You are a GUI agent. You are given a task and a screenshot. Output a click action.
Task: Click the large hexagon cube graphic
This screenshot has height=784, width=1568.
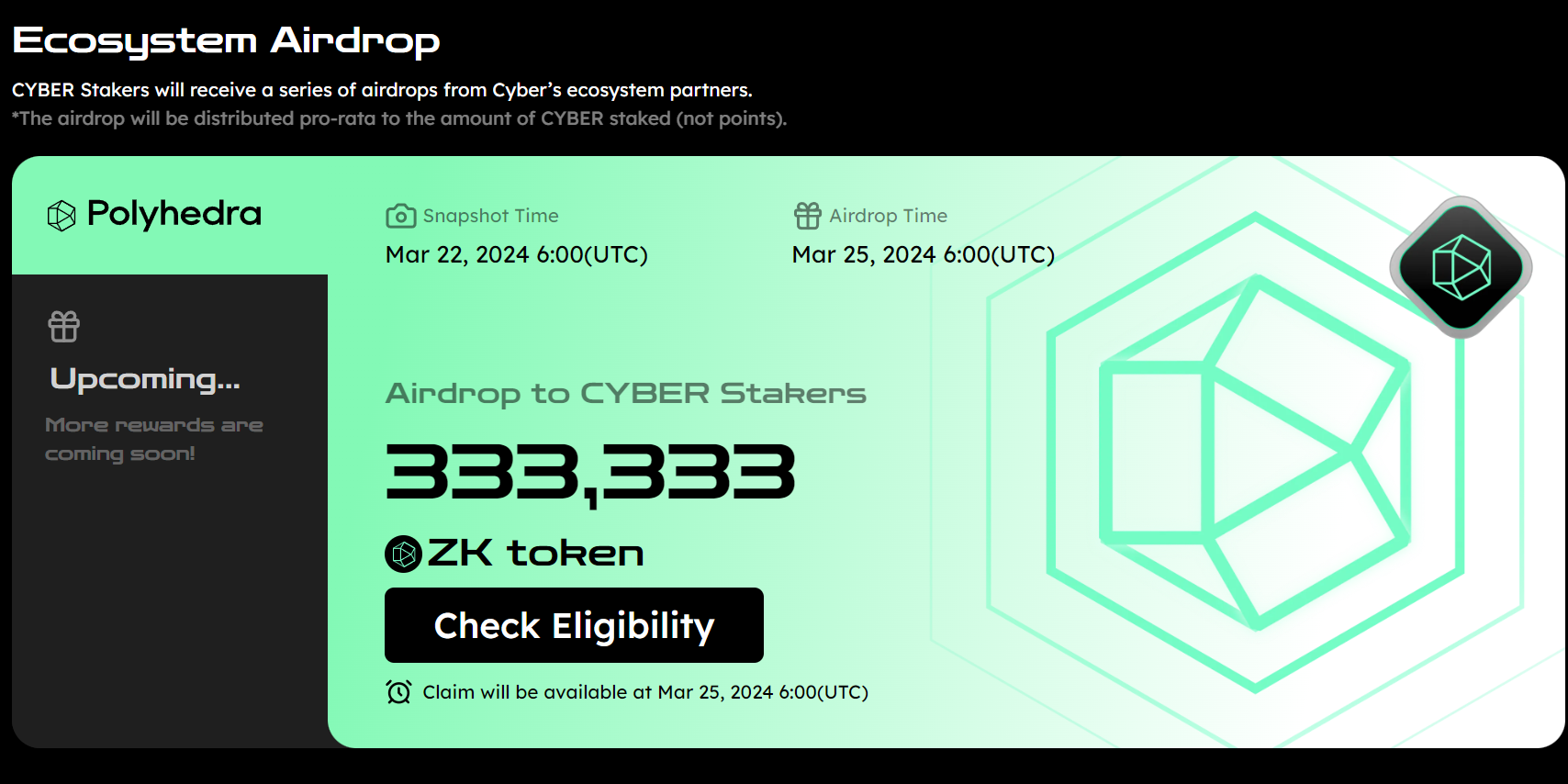(x=1256, y=452)
